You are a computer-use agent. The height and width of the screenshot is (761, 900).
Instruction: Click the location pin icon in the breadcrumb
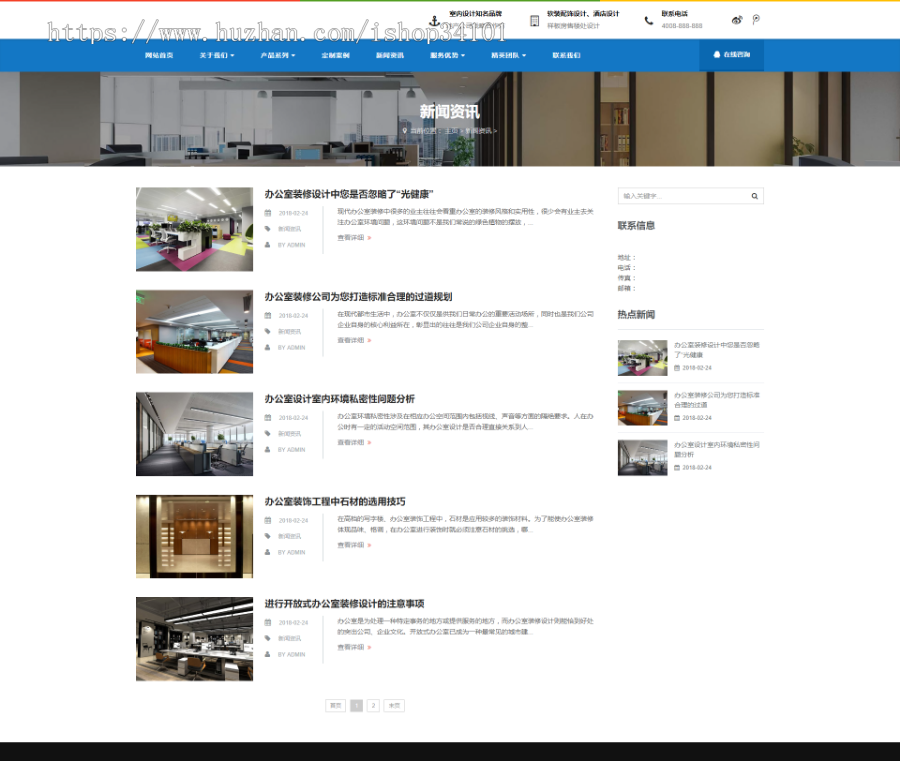[x=405, y=131]
